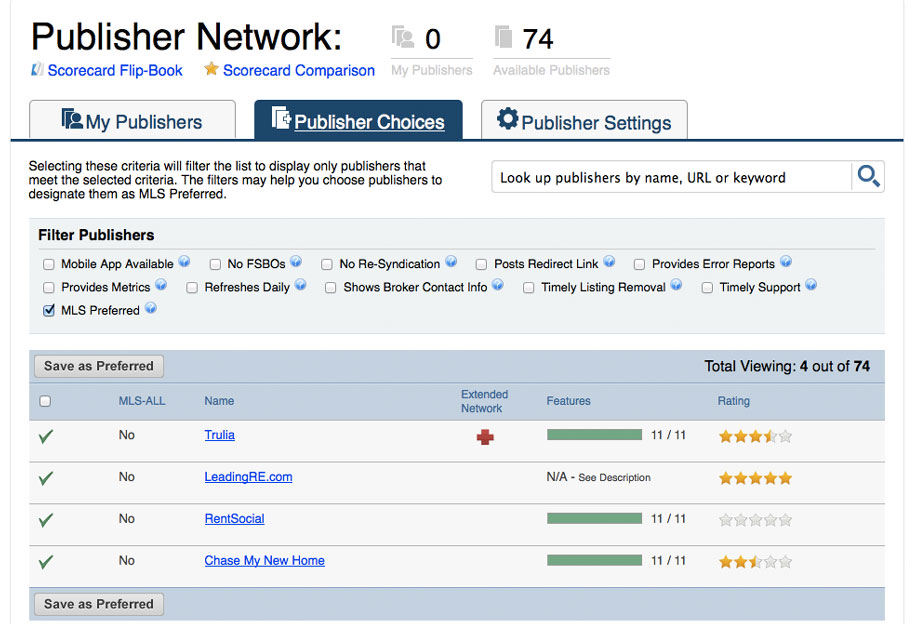Click help icon beside MLS Preferred filter
This screenshot has height=624, width=920.
pyautogui.click(x=150, y=309)
